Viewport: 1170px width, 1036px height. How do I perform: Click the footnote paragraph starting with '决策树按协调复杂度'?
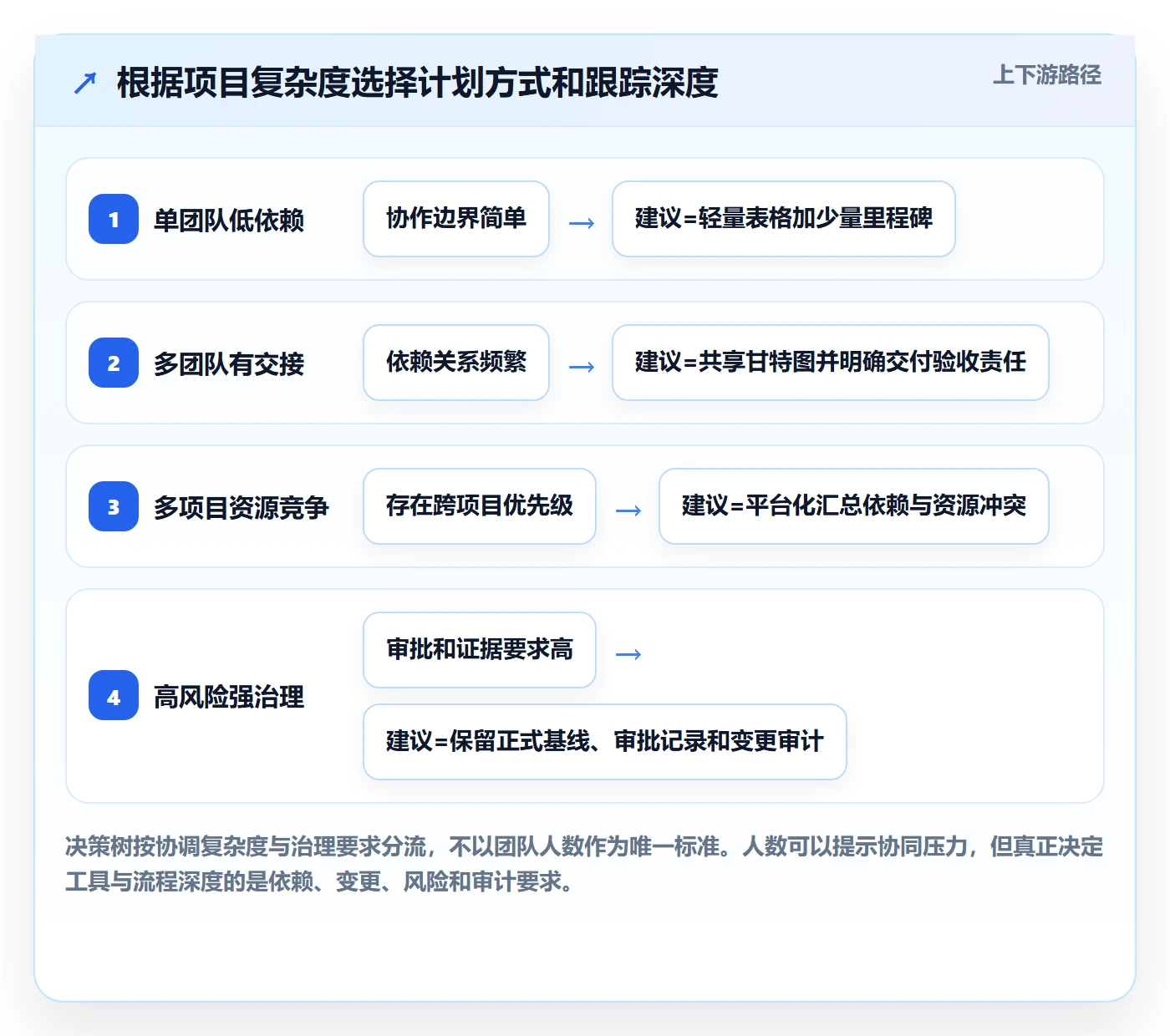[x=584, y=864]
